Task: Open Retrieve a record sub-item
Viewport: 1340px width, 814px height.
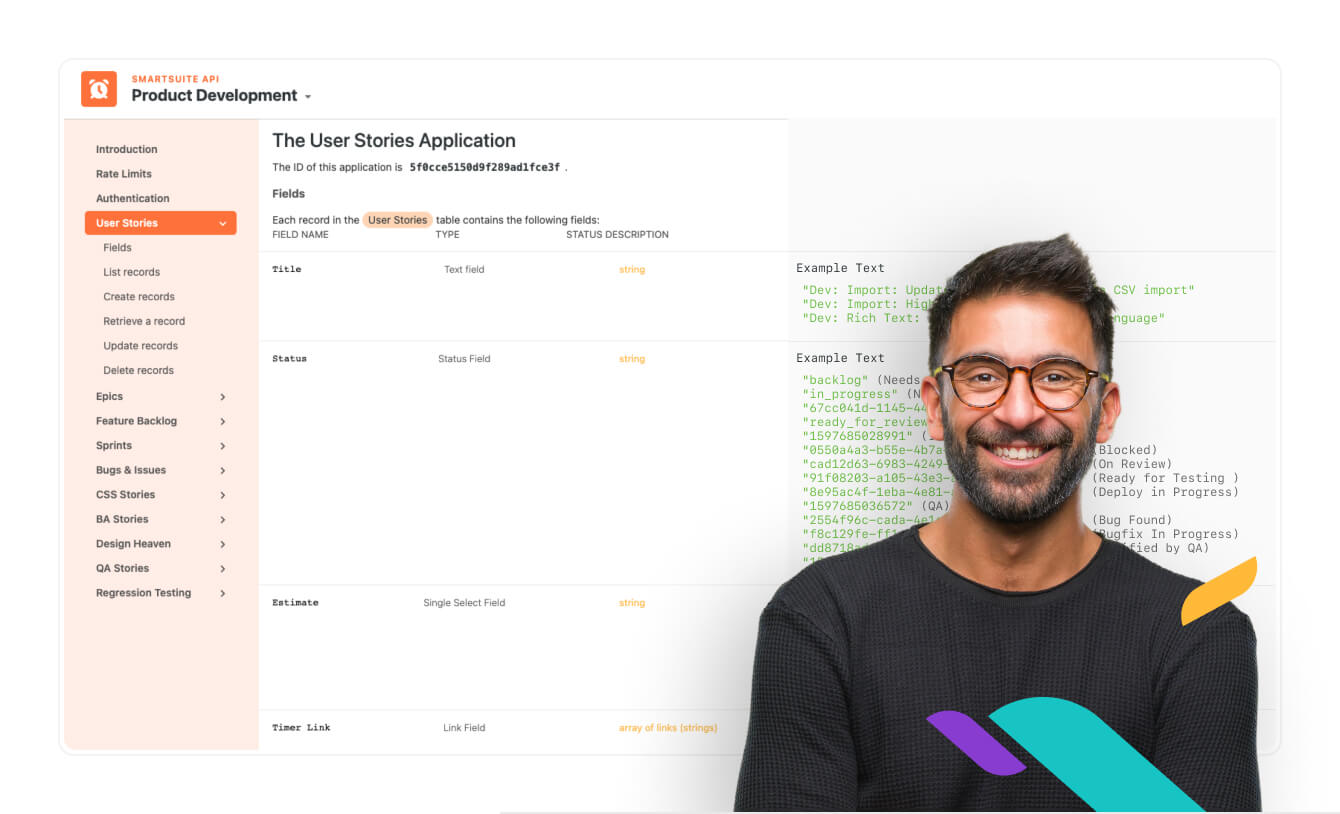Action: 144,321
